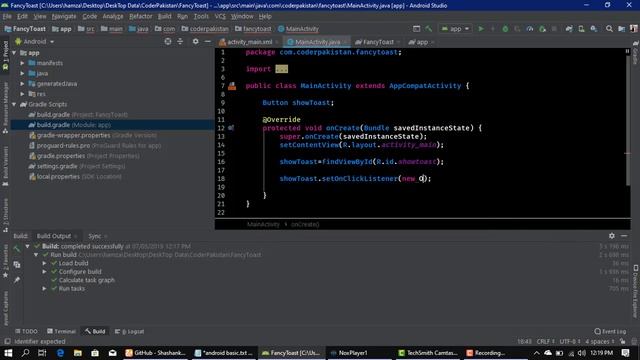Click the Stop square icon
The height and width of the screenshot is (360, 640).
click(x=554, y=29)
